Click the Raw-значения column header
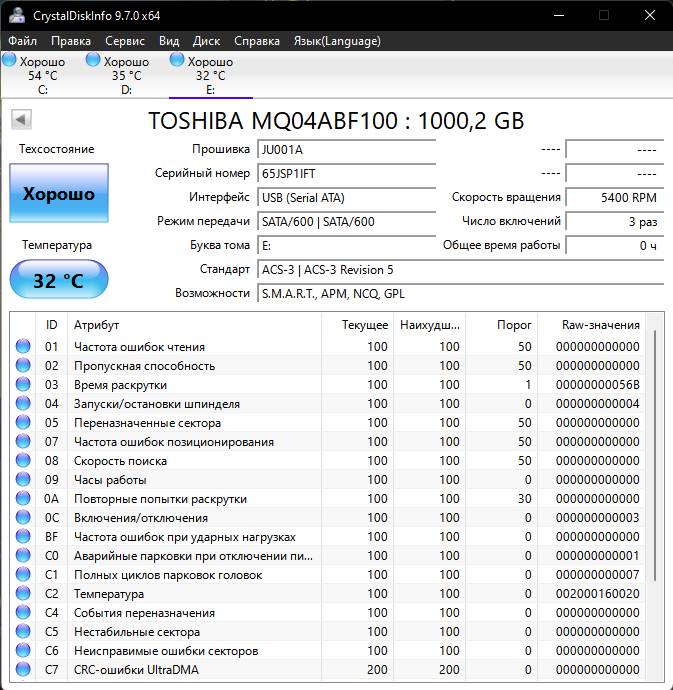Viewport: 673px width, 690px height. click(x=602, y=325)
